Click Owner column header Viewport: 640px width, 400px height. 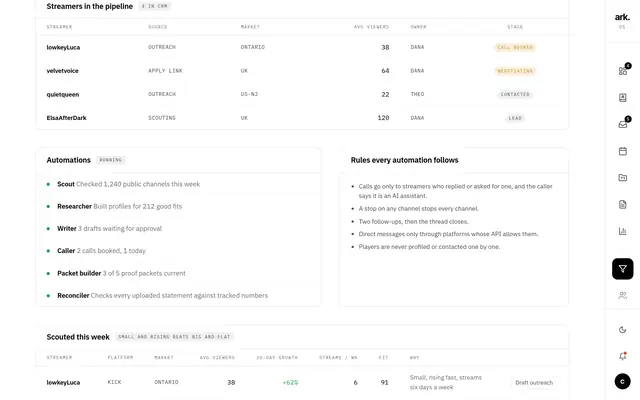pos(418,27)
